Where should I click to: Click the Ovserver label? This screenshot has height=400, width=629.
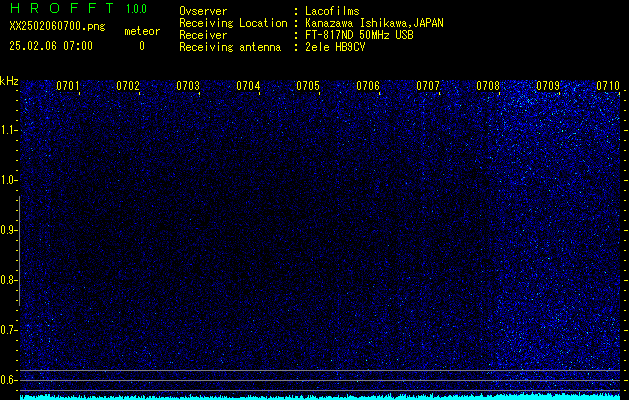click(203, 11)
